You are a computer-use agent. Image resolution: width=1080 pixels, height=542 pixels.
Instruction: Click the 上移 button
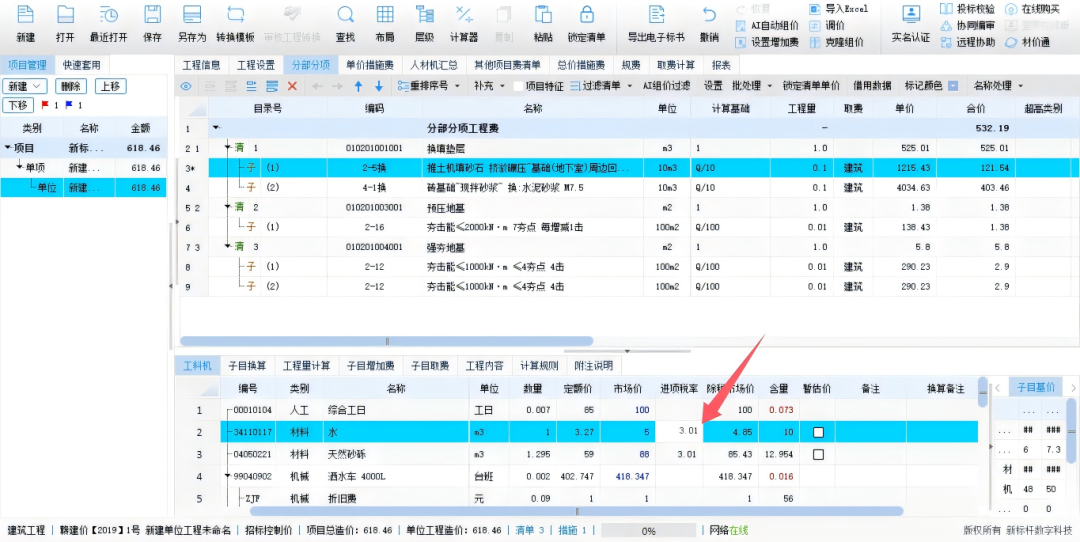[112, 86]
